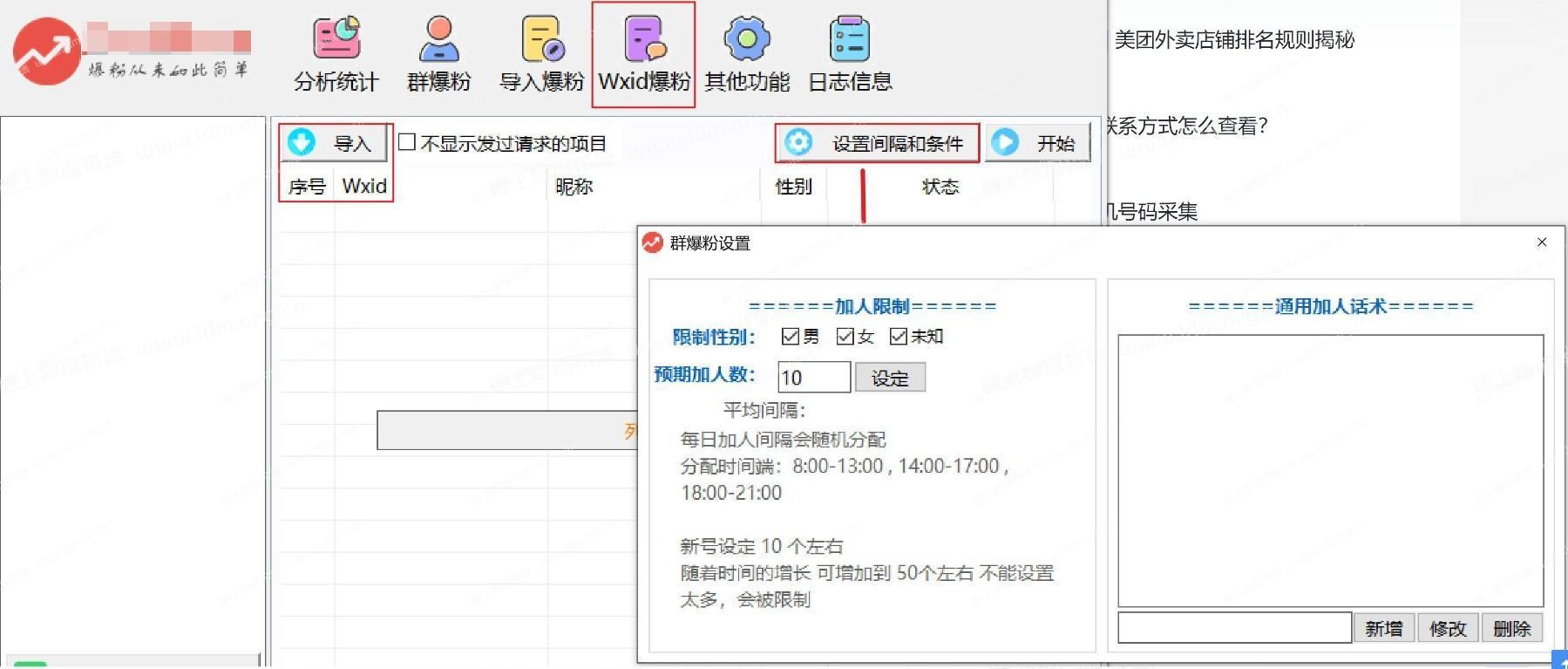Image resolution: width=1568 pixels, height=669 pixels.
Task: Click the script text input field
Action: pyautogui.click(x=1234, y=628)
